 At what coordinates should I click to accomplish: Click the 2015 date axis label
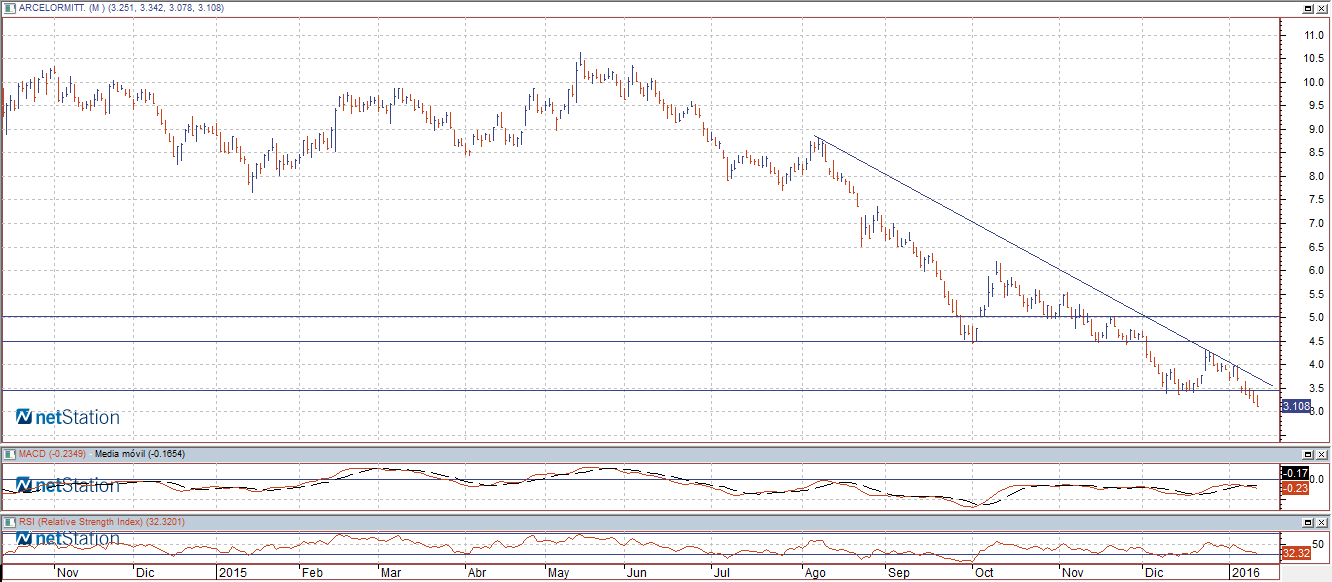point(232,574)
